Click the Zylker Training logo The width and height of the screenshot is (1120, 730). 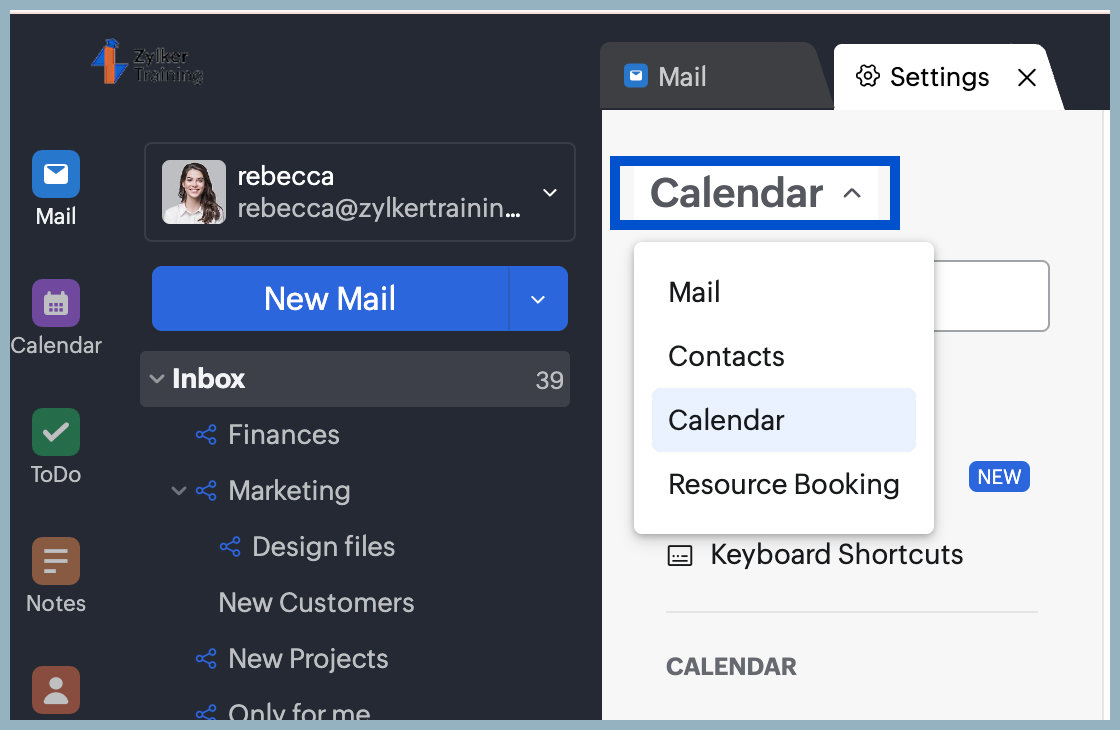pos(147,62)
